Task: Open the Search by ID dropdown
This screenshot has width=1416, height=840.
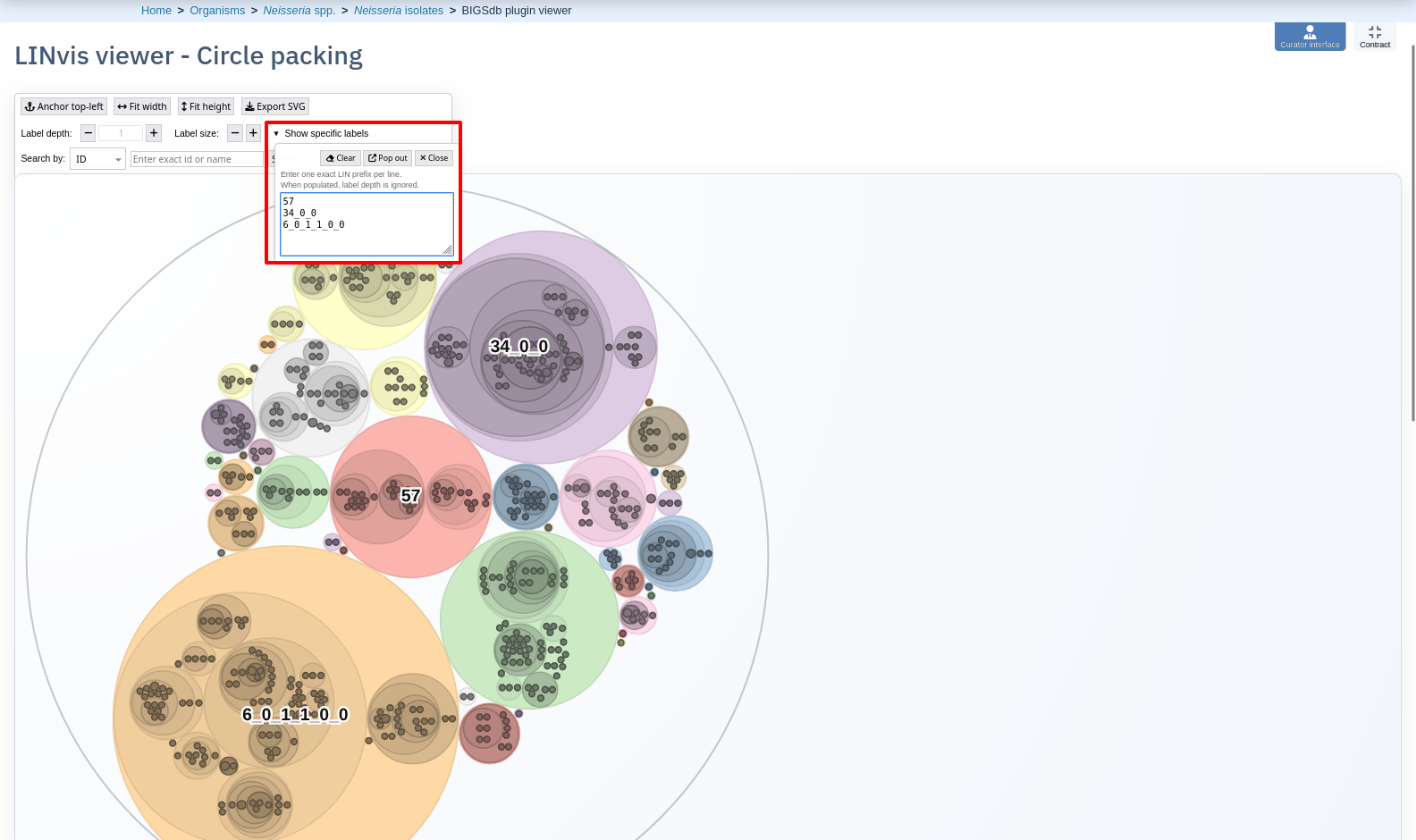Action: coord(97,159)
